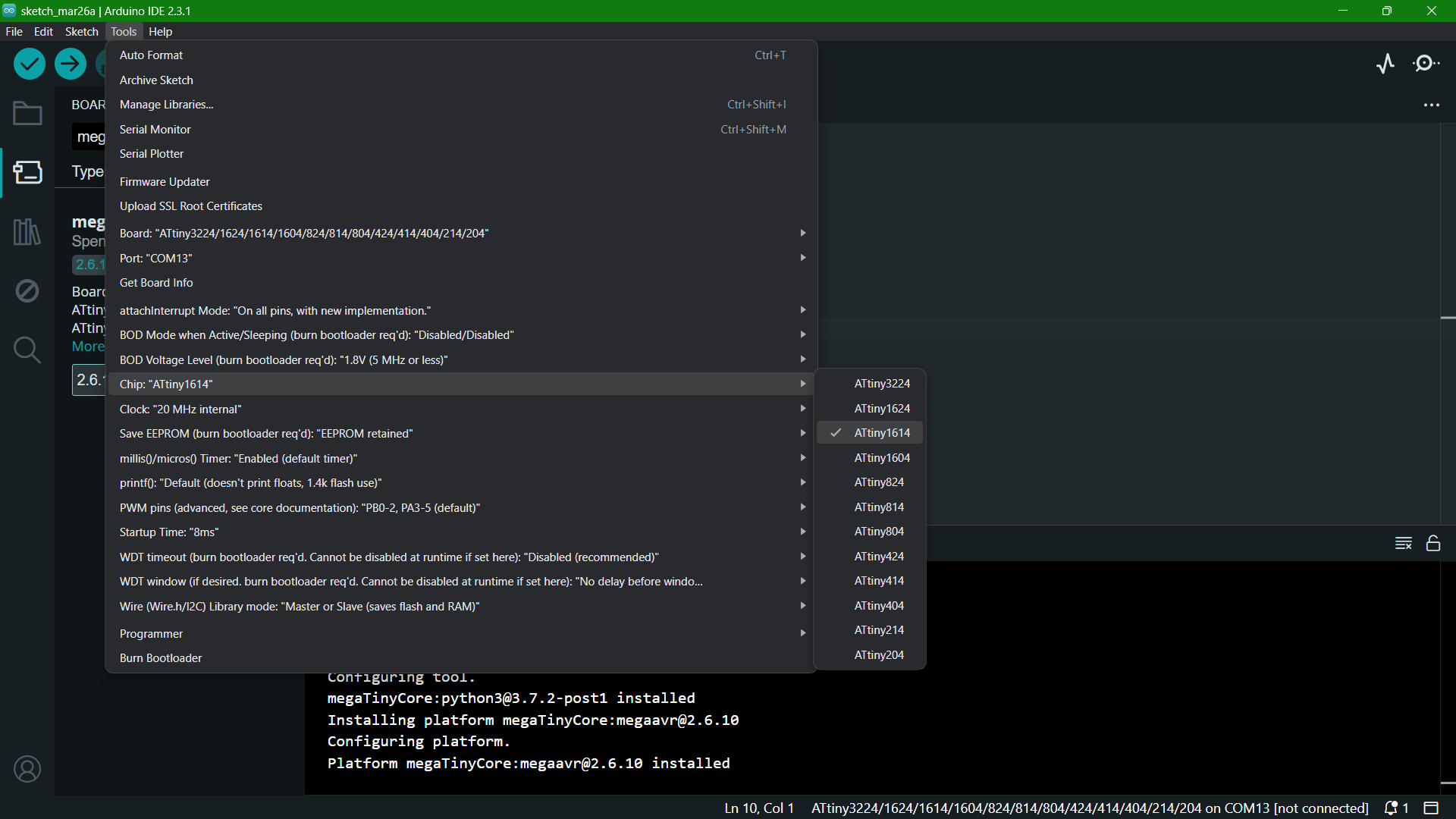This screenshot has height=819, width=1456.
Task: Choose Firmware Updater
Action: pos(461,182)
